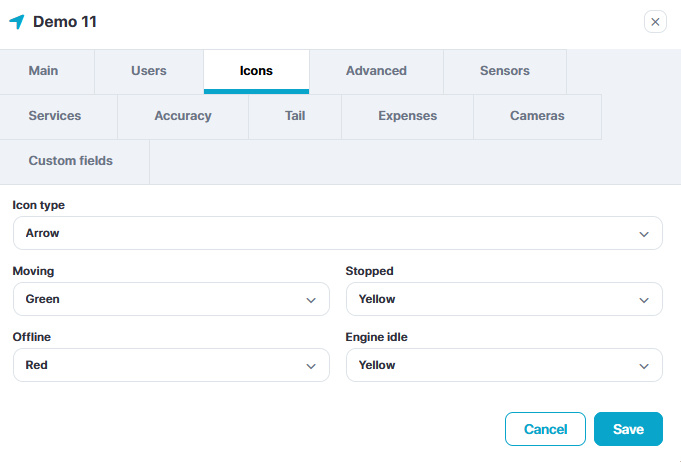
Task: Open the Offline color dropdown
Action: [171, 365]
